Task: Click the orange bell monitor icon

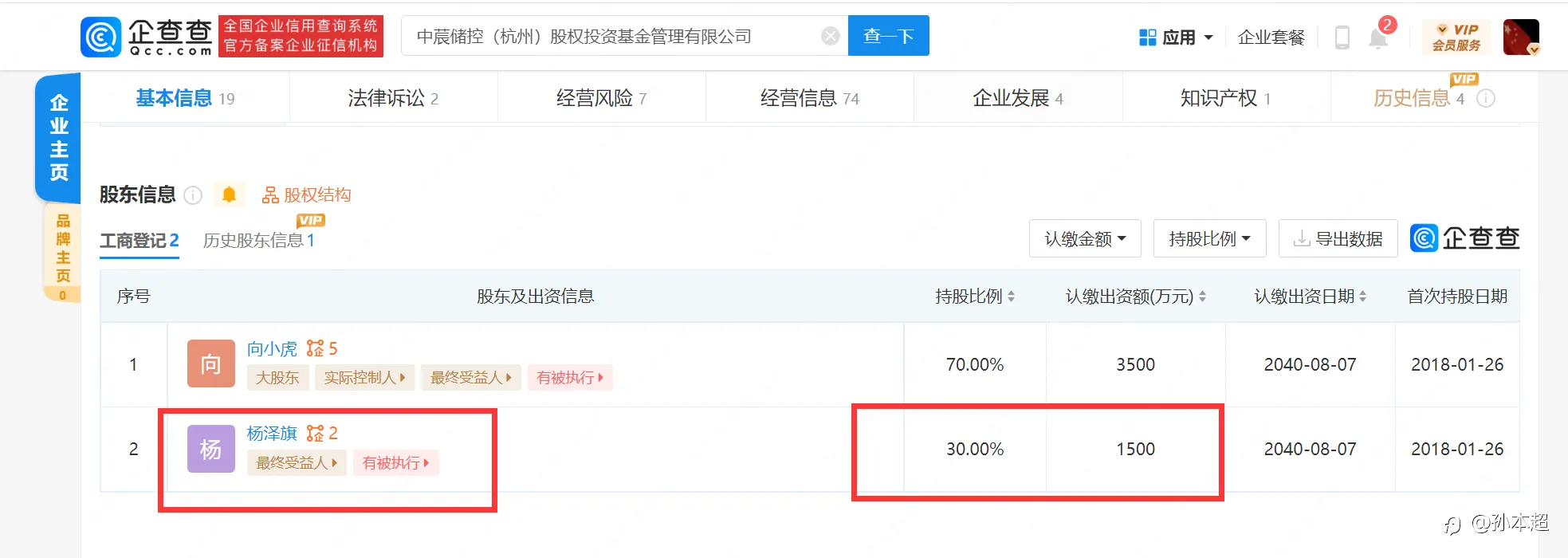Action: coord(229,195)
